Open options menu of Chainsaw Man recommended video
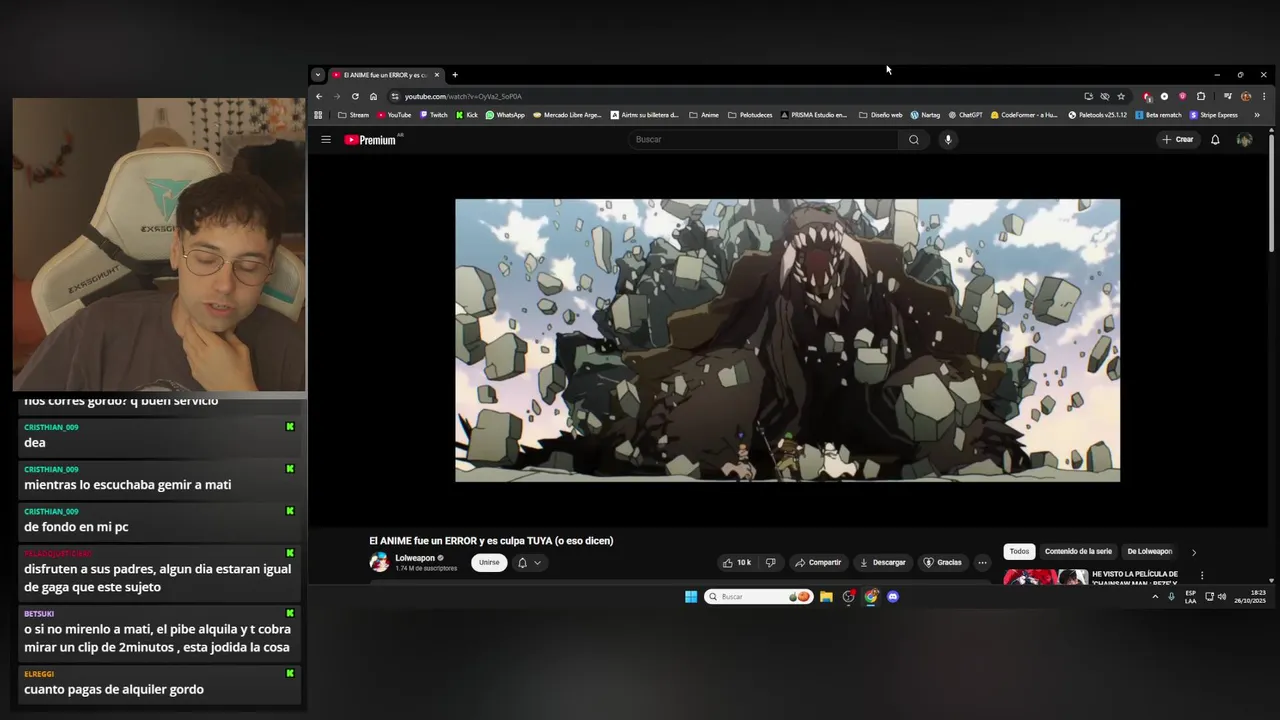 [1202, 576]
